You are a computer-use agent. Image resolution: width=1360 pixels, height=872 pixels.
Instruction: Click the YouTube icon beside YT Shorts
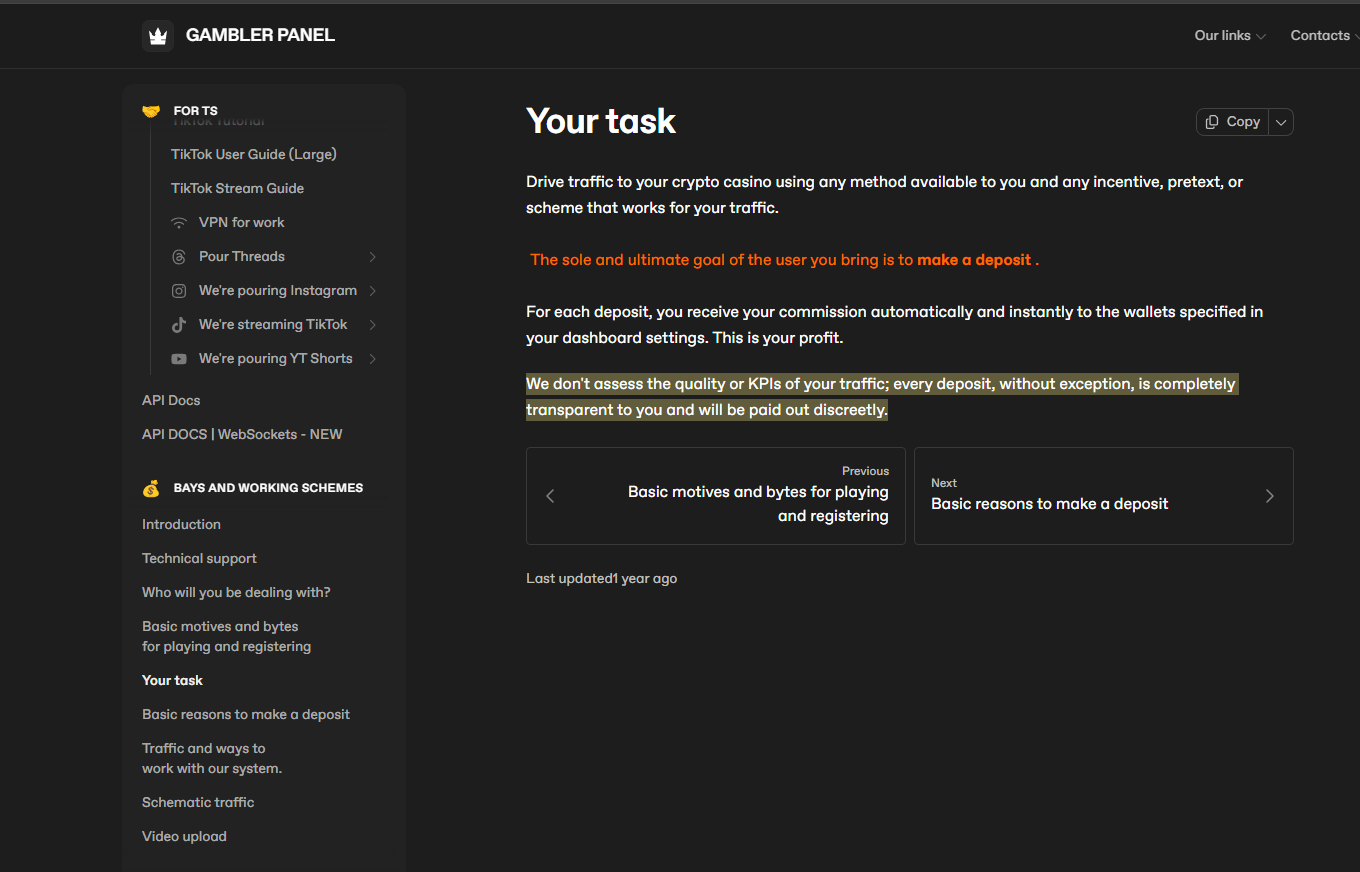[179, 359]
